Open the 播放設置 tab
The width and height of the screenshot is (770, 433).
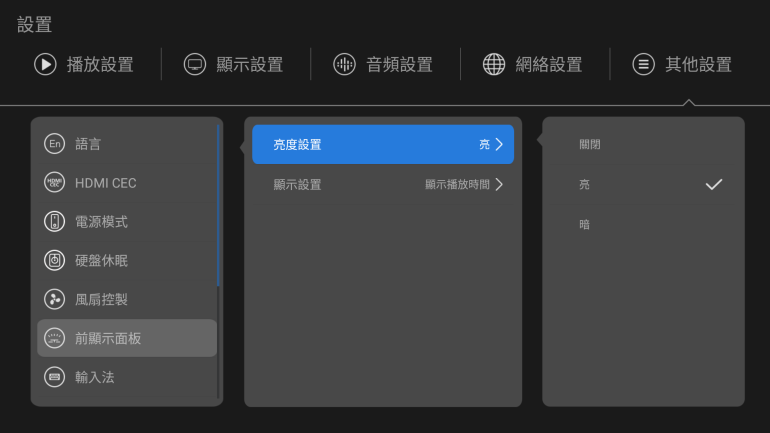click(84, 64)
